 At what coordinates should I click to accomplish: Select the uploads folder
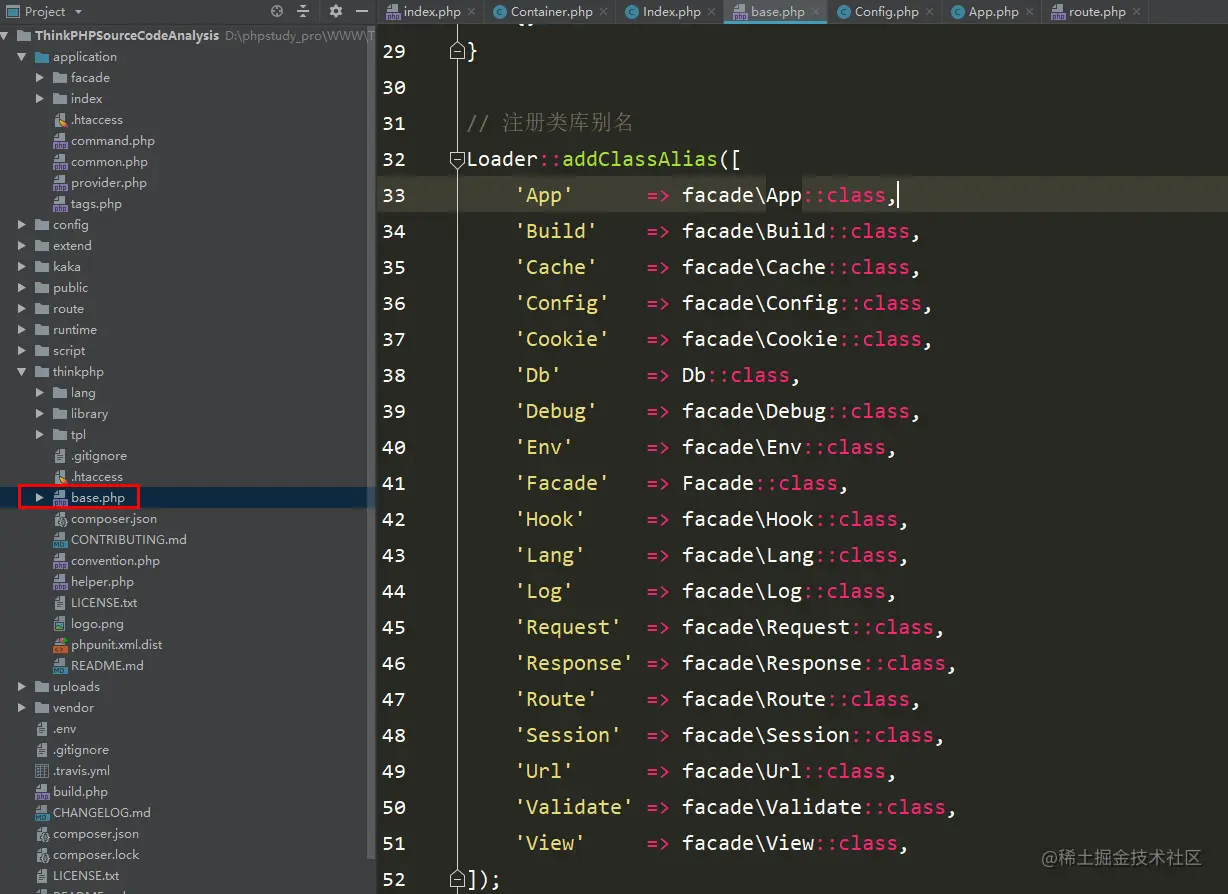76,687
